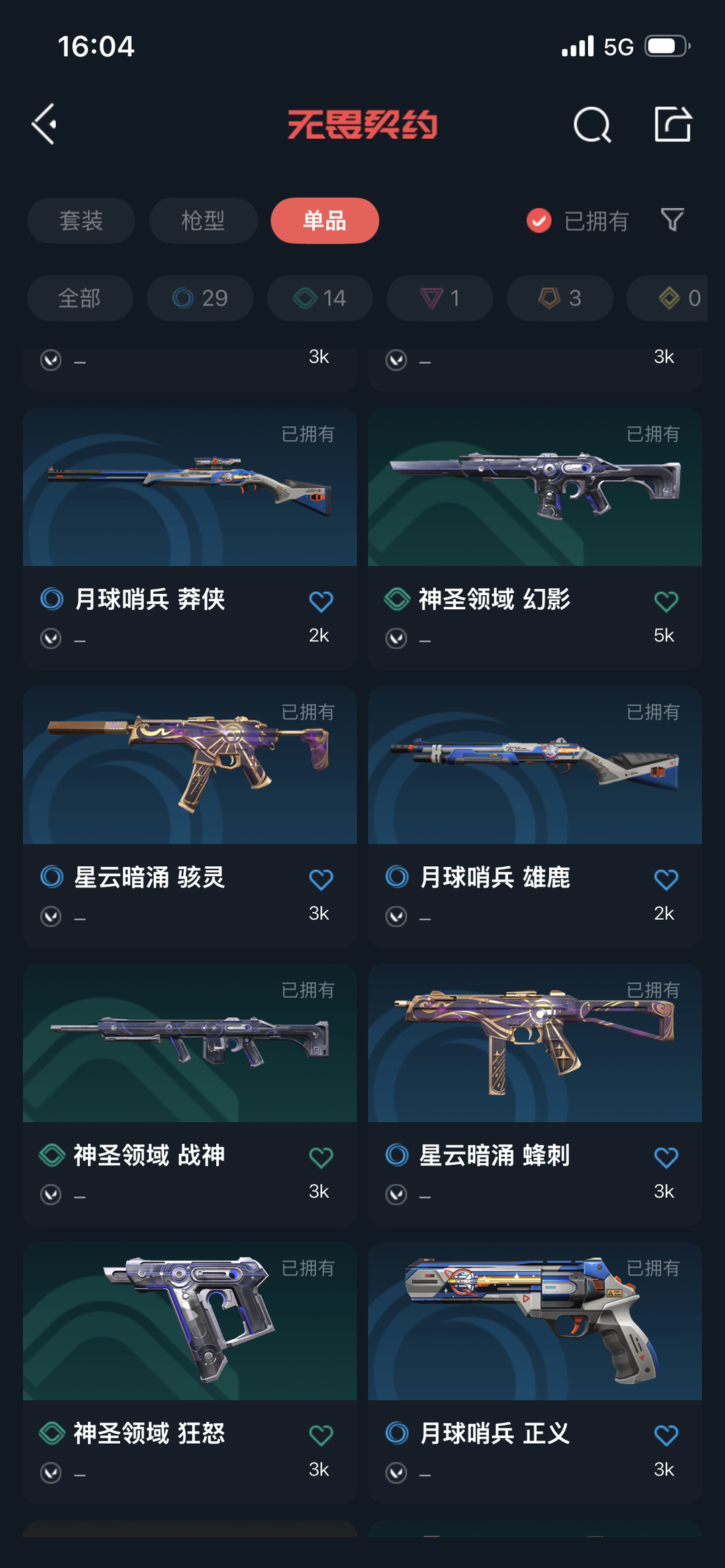Screen dimensions: 725x1568
Task: Filter by green tier showing 14
Action: click(x=320, y=298)
